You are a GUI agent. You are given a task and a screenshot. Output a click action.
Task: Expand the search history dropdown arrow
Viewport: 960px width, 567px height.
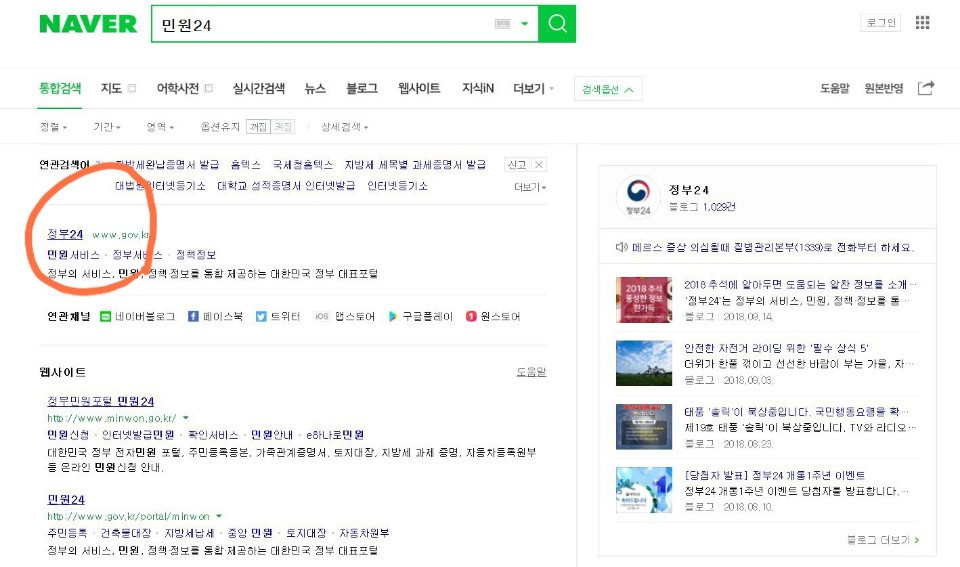[x=525, y=24]
